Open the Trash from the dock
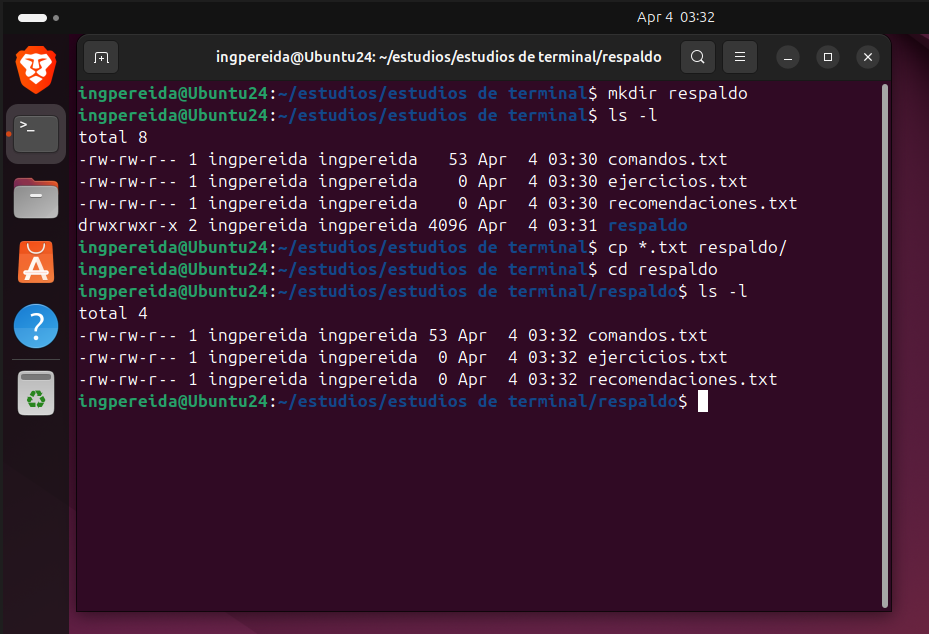This screenshot has height=634, width=929. 36,393
